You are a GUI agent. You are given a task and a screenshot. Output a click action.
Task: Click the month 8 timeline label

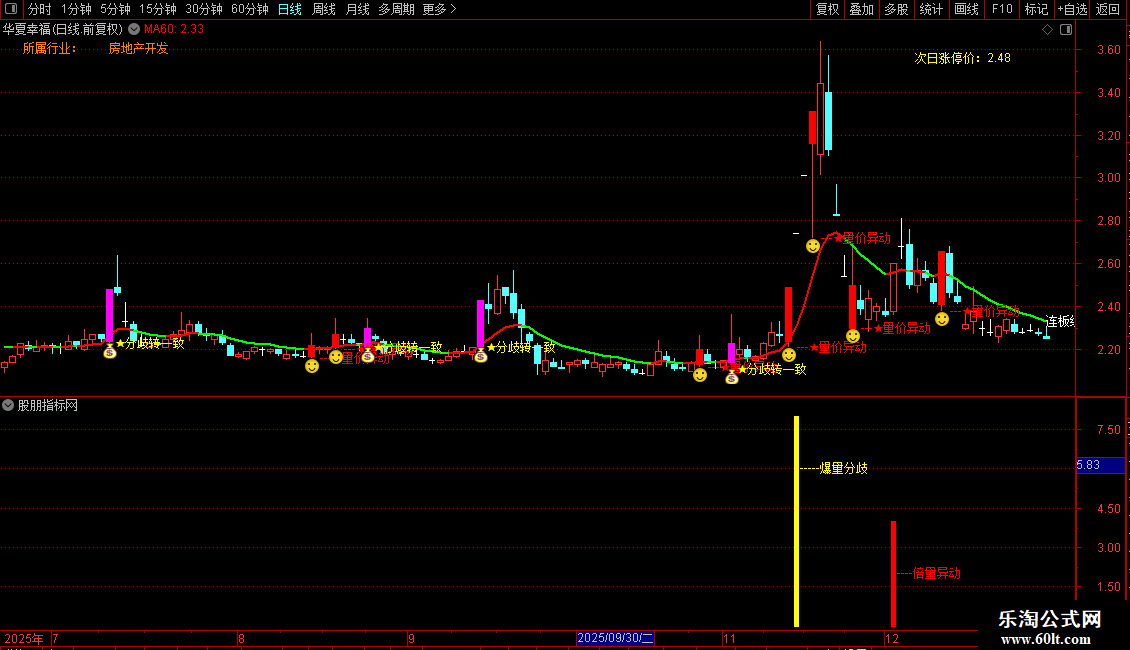pyautogui.click(x=241, y=638)
